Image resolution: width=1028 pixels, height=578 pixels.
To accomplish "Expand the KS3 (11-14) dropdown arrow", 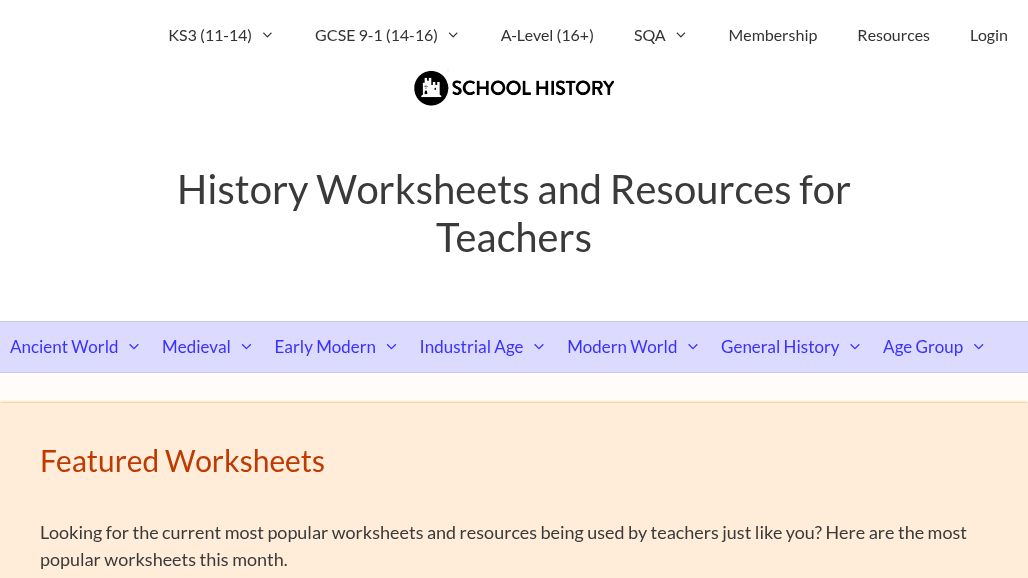I will 266,35.
